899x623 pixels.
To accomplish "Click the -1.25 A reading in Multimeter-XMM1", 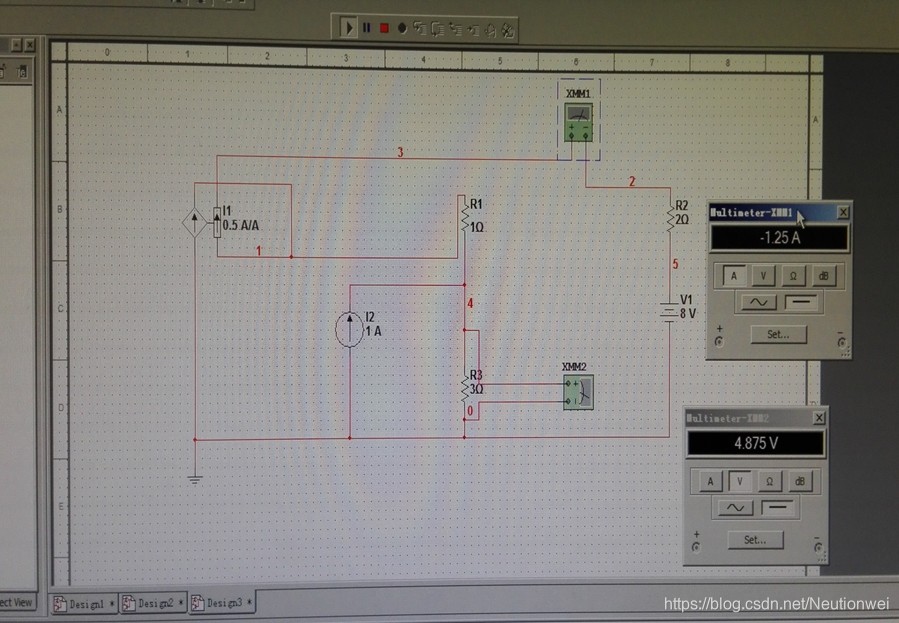I will pos(779,238).
